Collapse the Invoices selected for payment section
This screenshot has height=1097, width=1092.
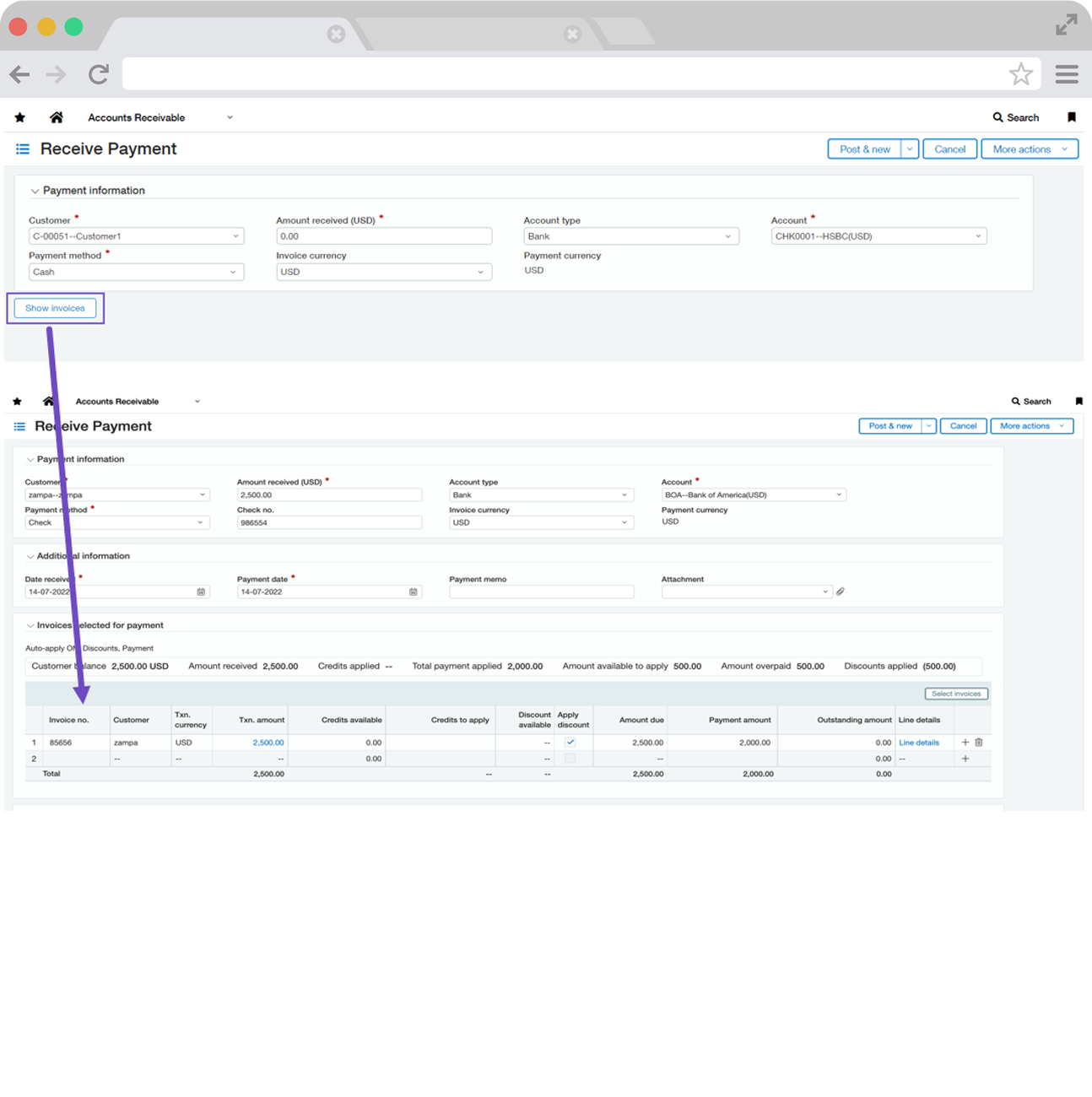(x=30, y=626)
